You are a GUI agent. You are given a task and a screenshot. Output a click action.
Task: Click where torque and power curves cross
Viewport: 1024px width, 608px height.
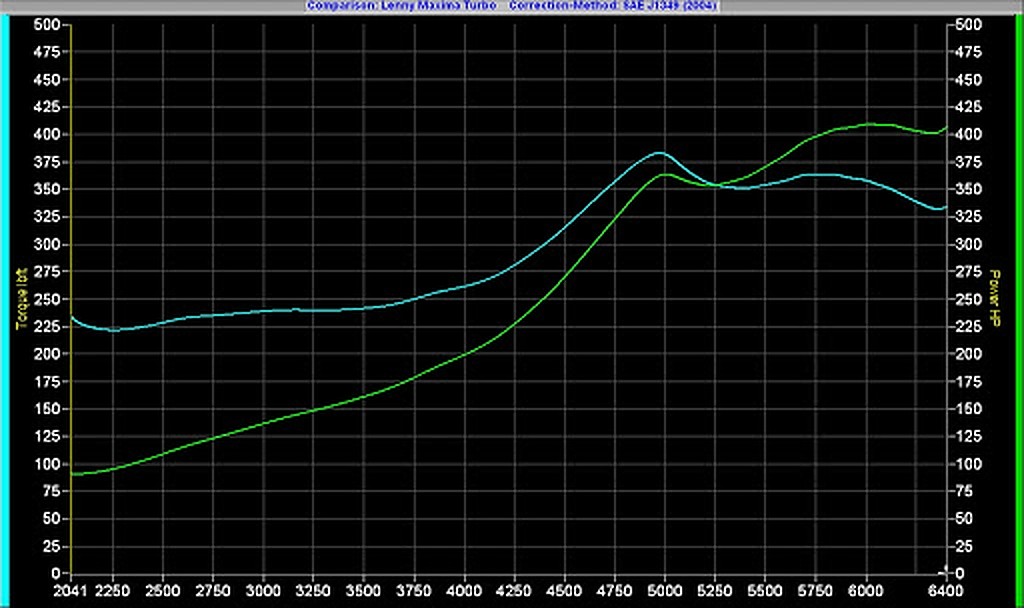(x=713, y=184)
